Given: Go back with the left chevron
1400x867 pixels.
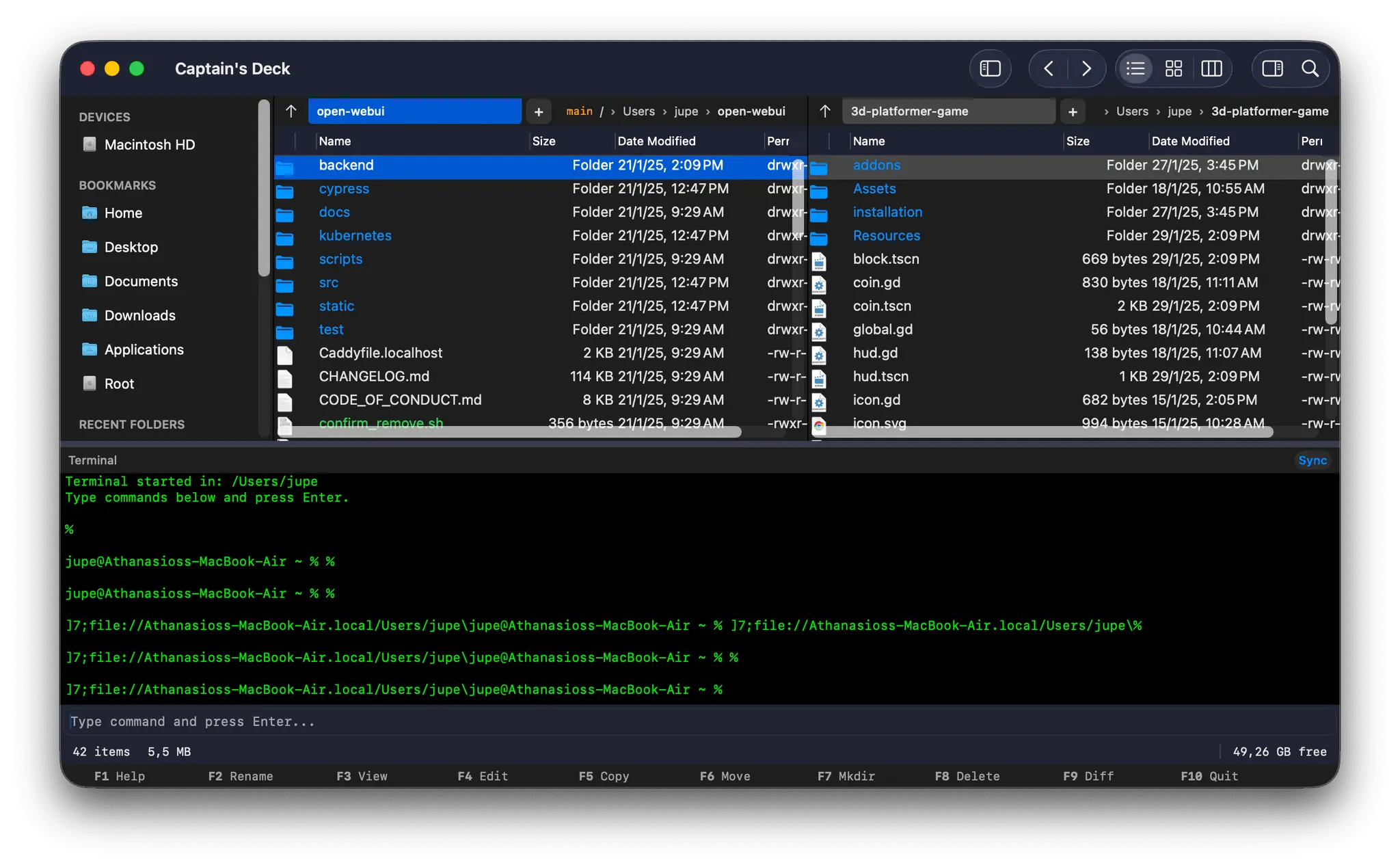Looking at the screenshot, I should tap(1049, 68).
